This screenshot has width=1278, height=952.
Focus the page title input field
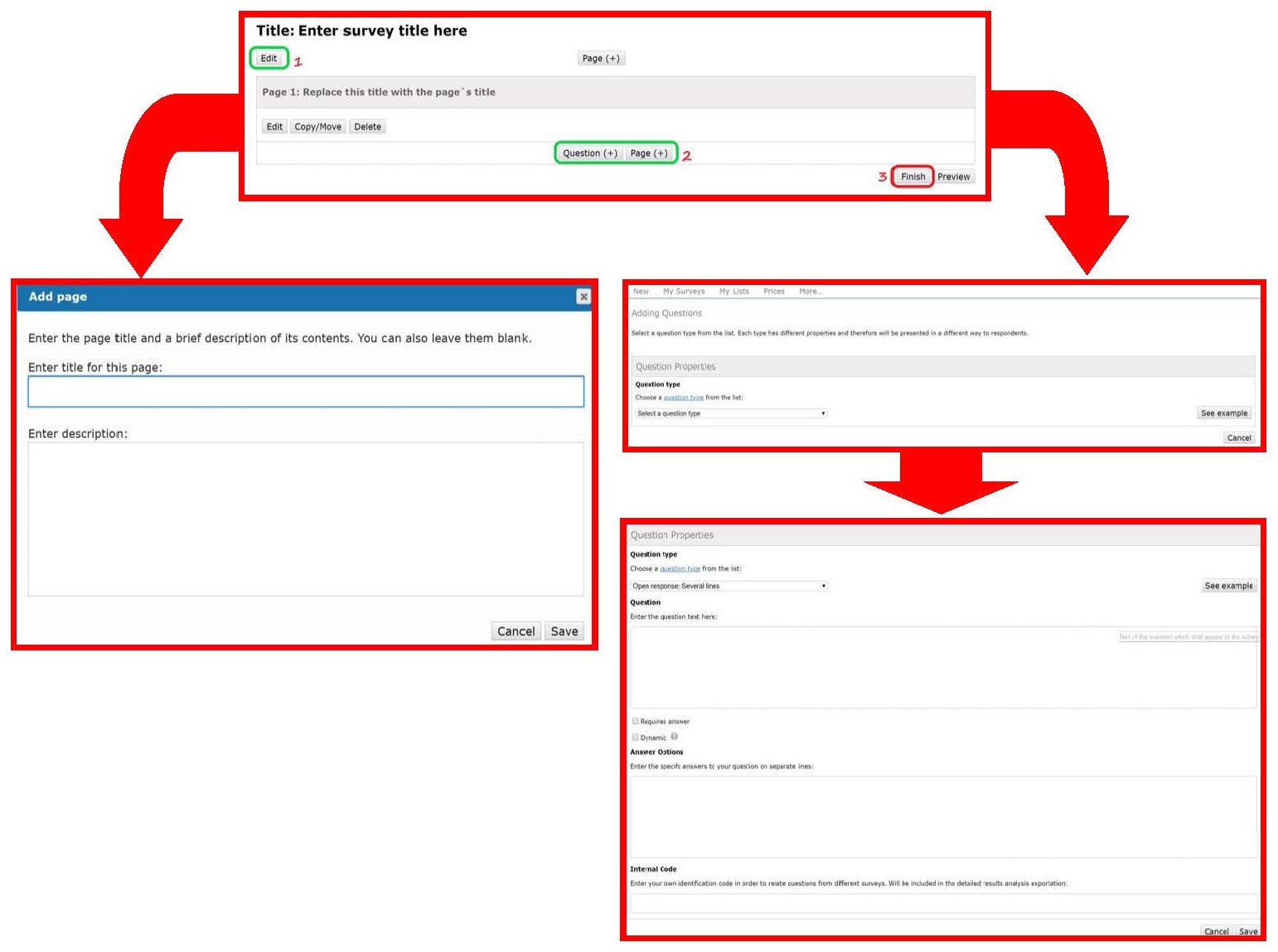[x=306, y=392]
